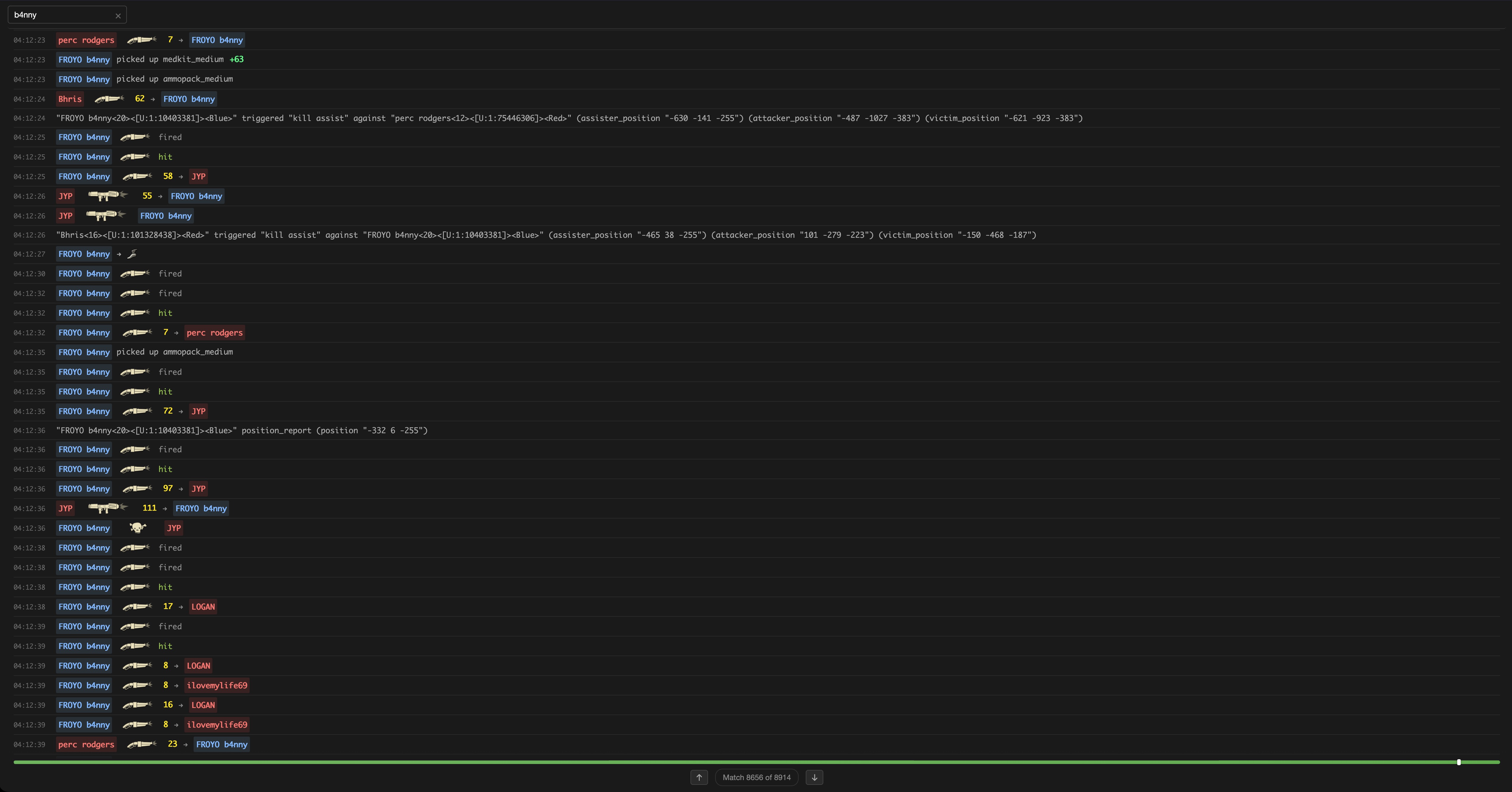Click the wrench icon after FROYO b4nny

pos(132,254)
